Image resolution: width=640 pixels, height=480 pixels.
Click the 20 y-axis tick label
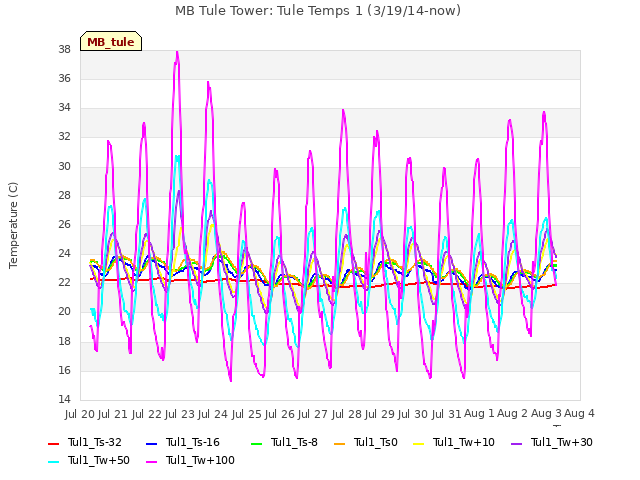[64, 312]
